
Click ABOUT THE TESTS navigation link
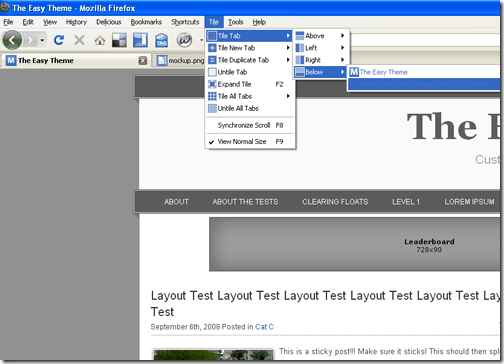(245, 202)
